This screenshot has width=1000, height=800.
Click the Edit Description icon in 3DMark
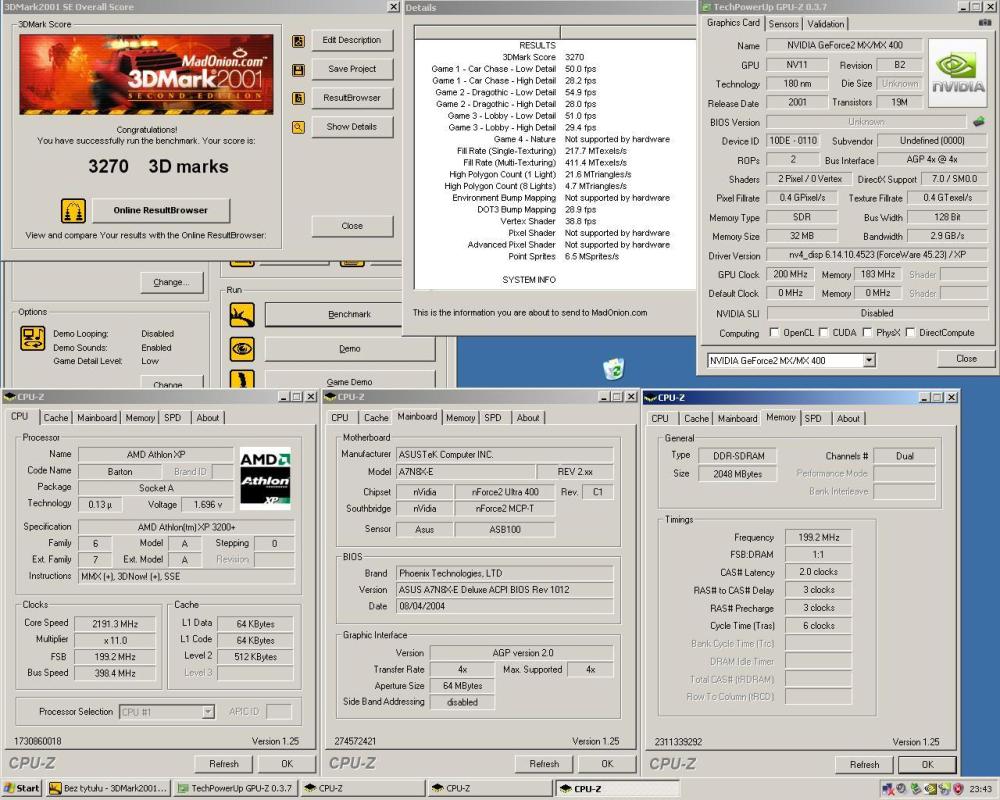click(x=297, y=41)
